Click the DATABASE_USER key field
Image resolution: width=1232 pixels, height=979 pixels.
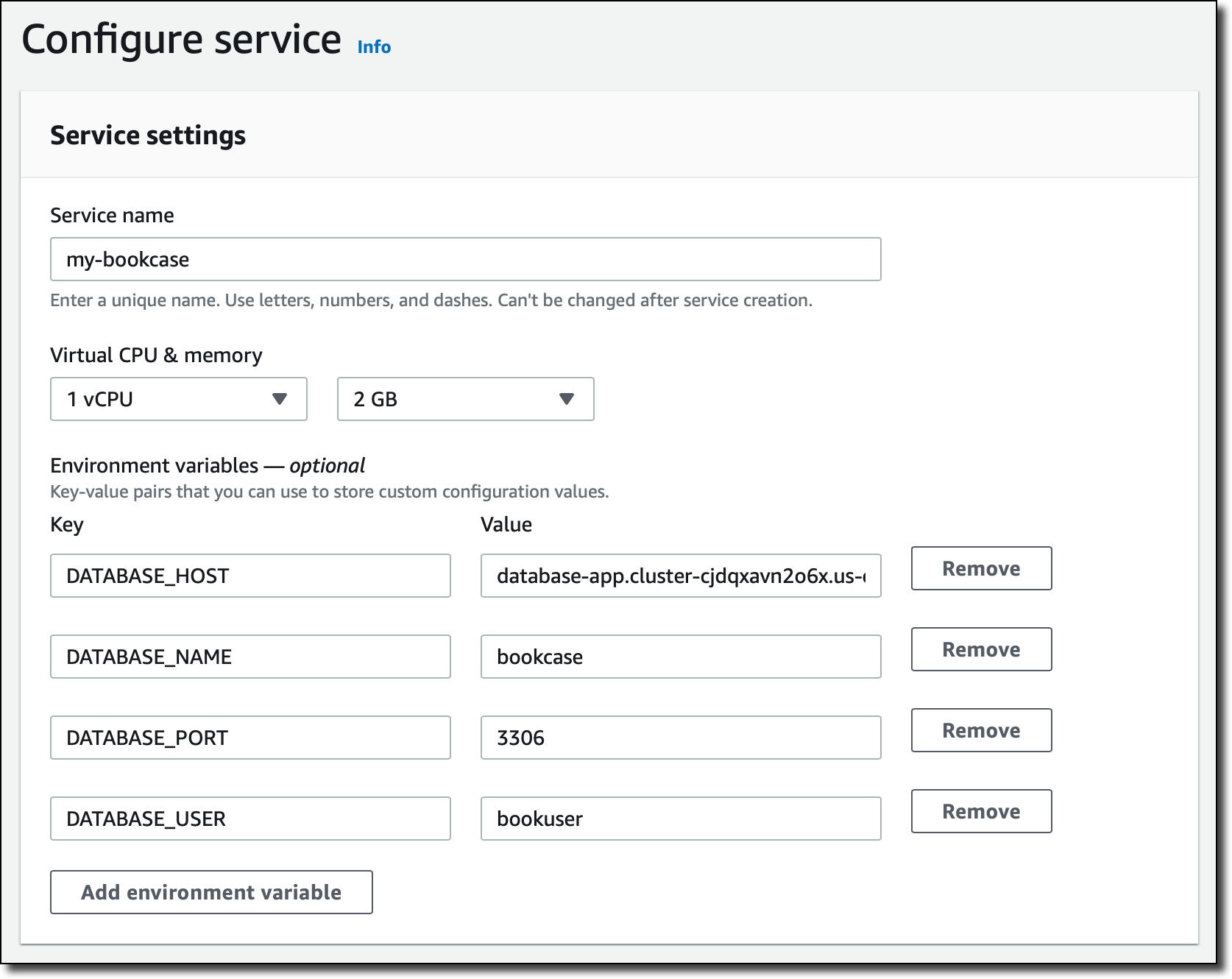[x=250, y=819]
